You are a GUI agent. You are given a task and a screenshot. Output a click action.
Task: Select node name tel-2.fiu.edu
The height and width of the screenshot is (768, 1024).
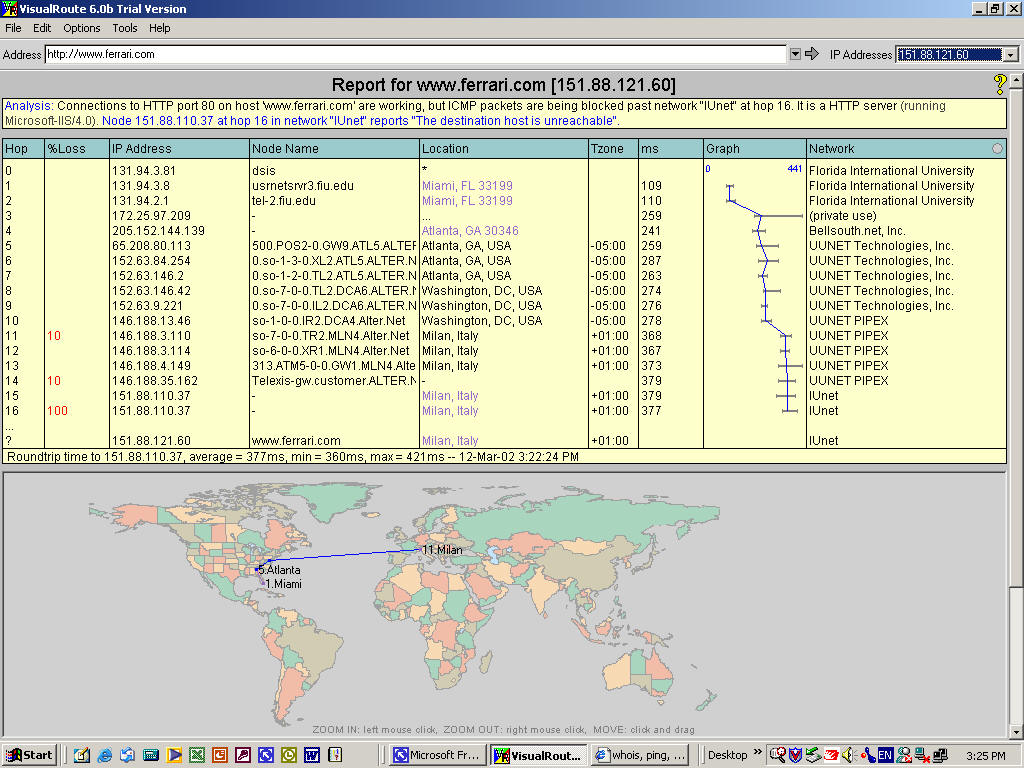click(283, 200)
